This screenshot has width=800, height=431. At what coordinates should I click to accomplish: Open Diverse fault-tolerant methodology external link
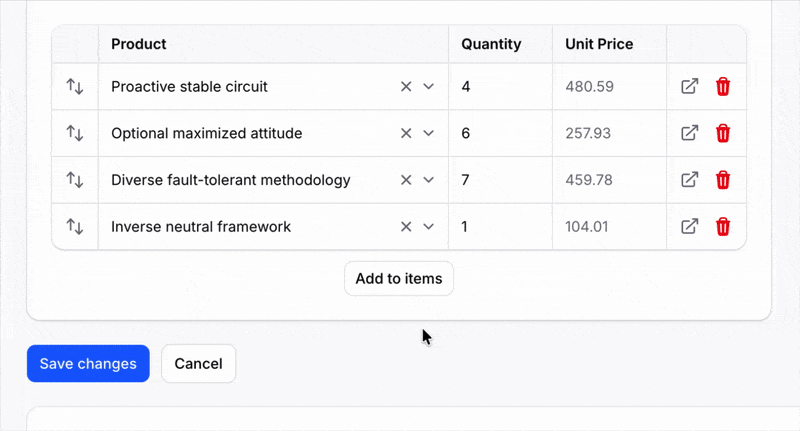coord(689,180)
